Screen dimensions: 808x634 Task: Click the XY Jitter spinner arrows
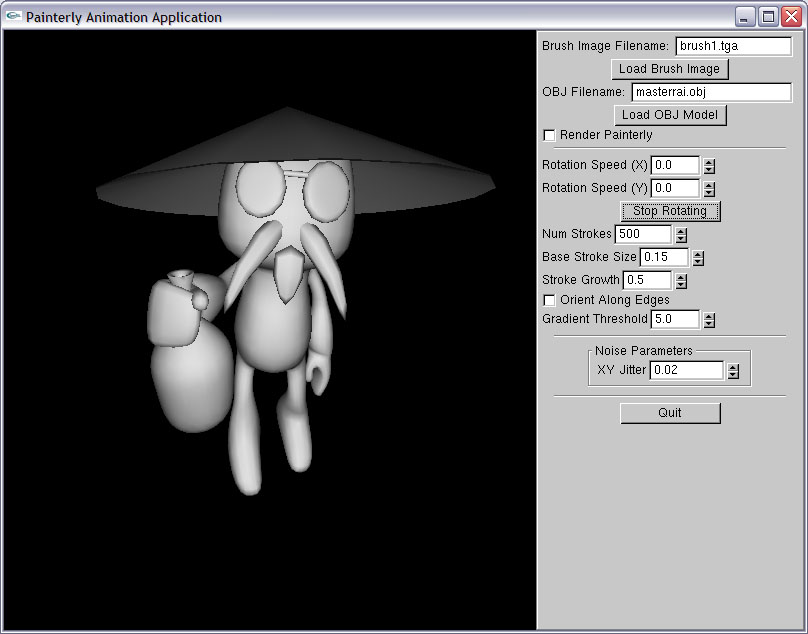(x=733, y=371)
